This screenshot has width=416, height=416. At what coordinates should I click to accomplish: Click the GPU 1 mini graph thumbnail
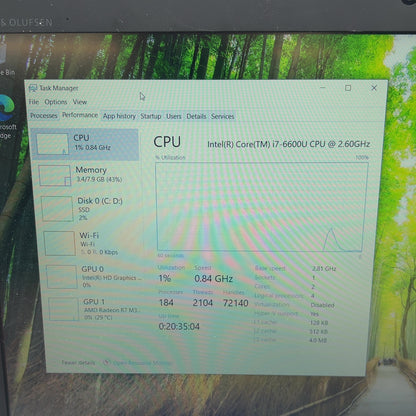(x=64, y=309)
